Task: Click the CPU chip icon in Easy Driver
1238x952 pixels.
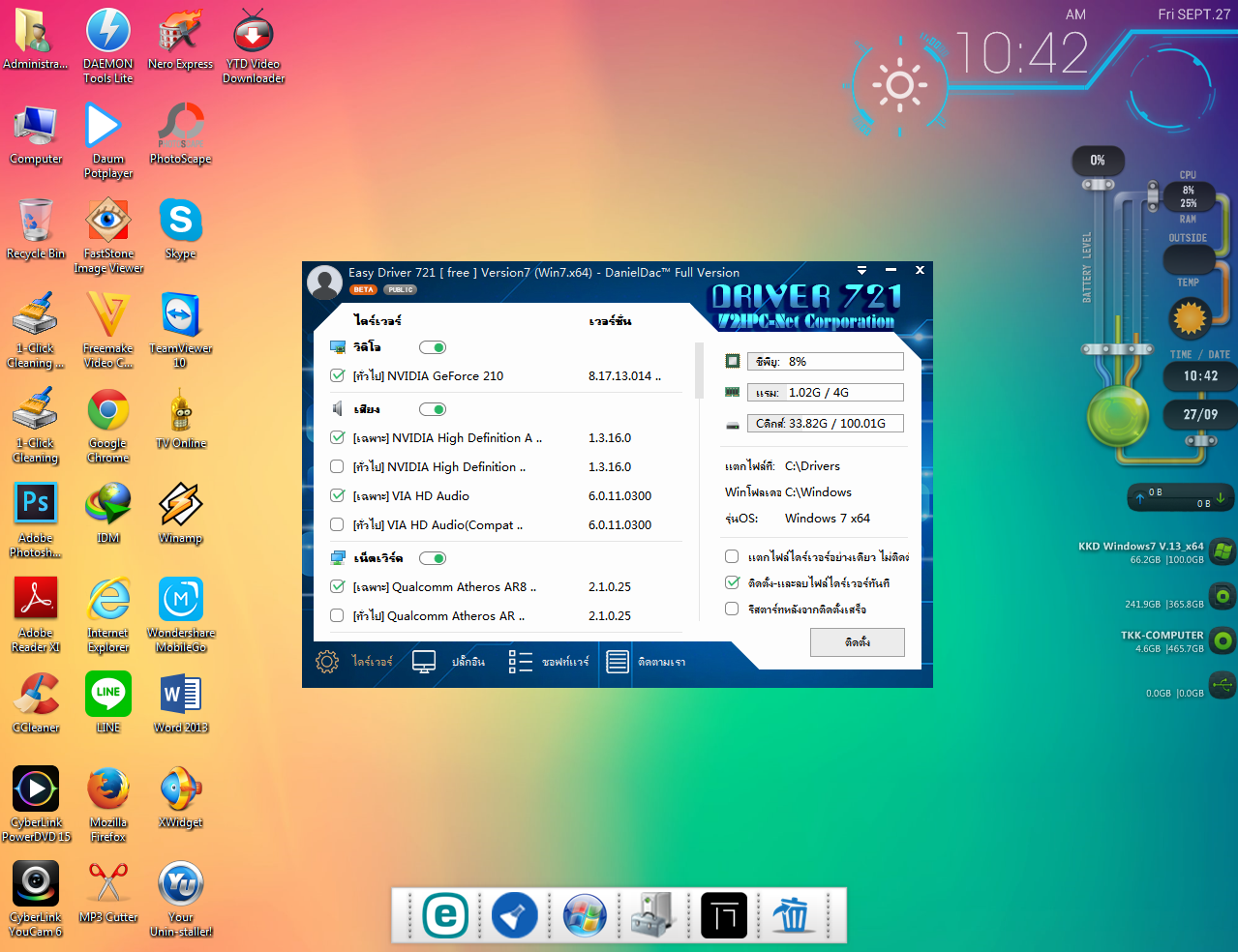Action: [733, 361]
